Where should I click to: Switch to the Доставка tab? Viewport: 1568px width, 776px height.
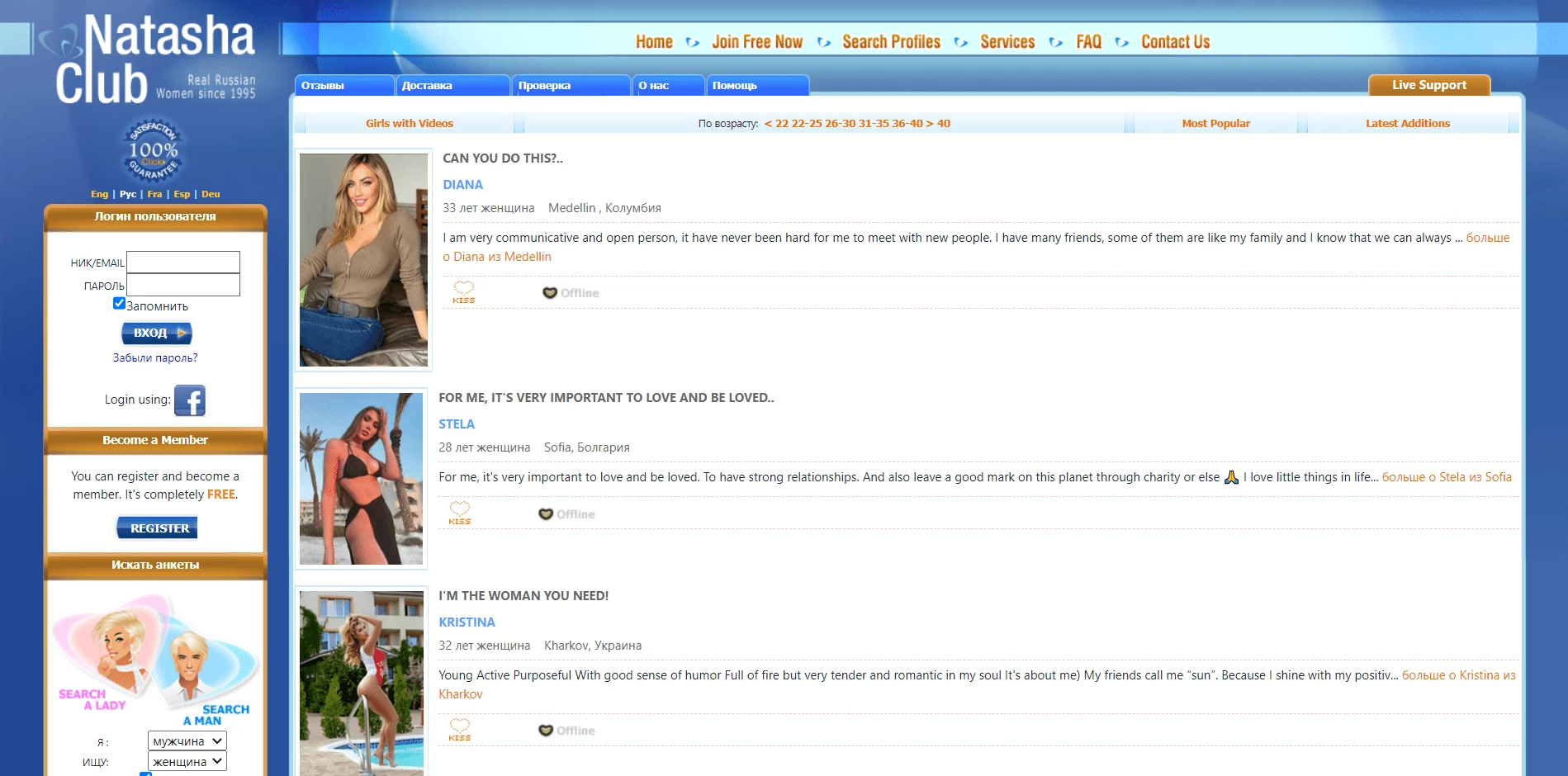pos(452,85)
